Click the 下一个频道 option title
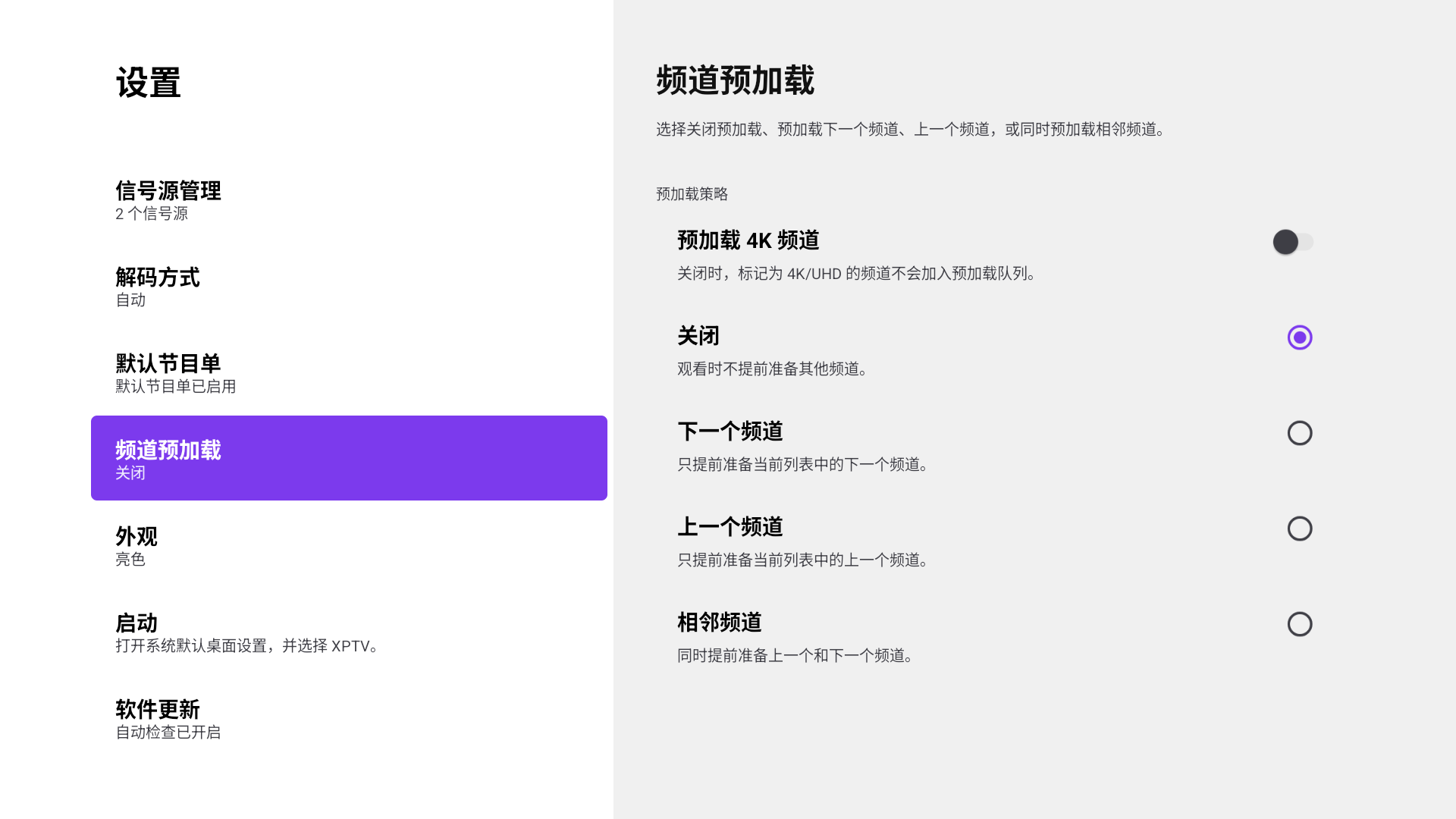The image size is (1456, 819). tap(730, 431)
